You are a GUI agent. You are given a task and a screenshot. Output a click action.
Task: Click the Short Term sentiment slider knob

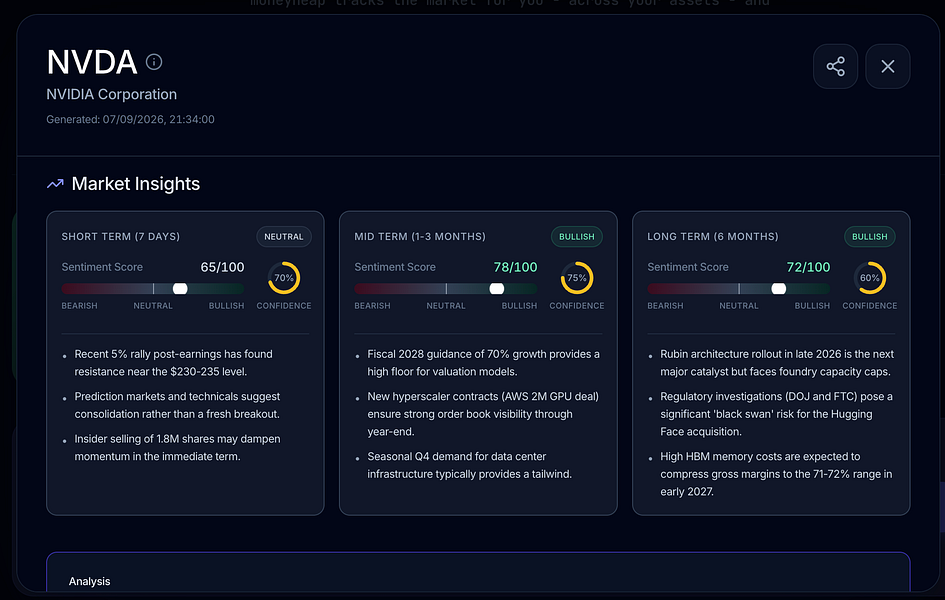tap(180, 289)
